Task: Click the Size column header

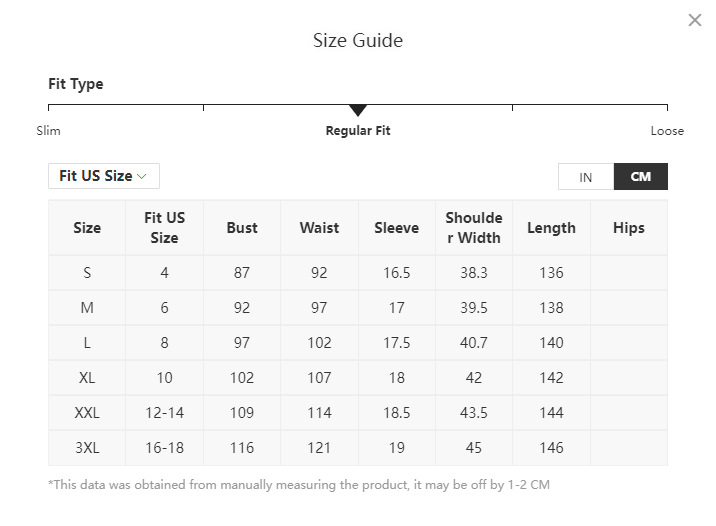Action: (87, 228)
